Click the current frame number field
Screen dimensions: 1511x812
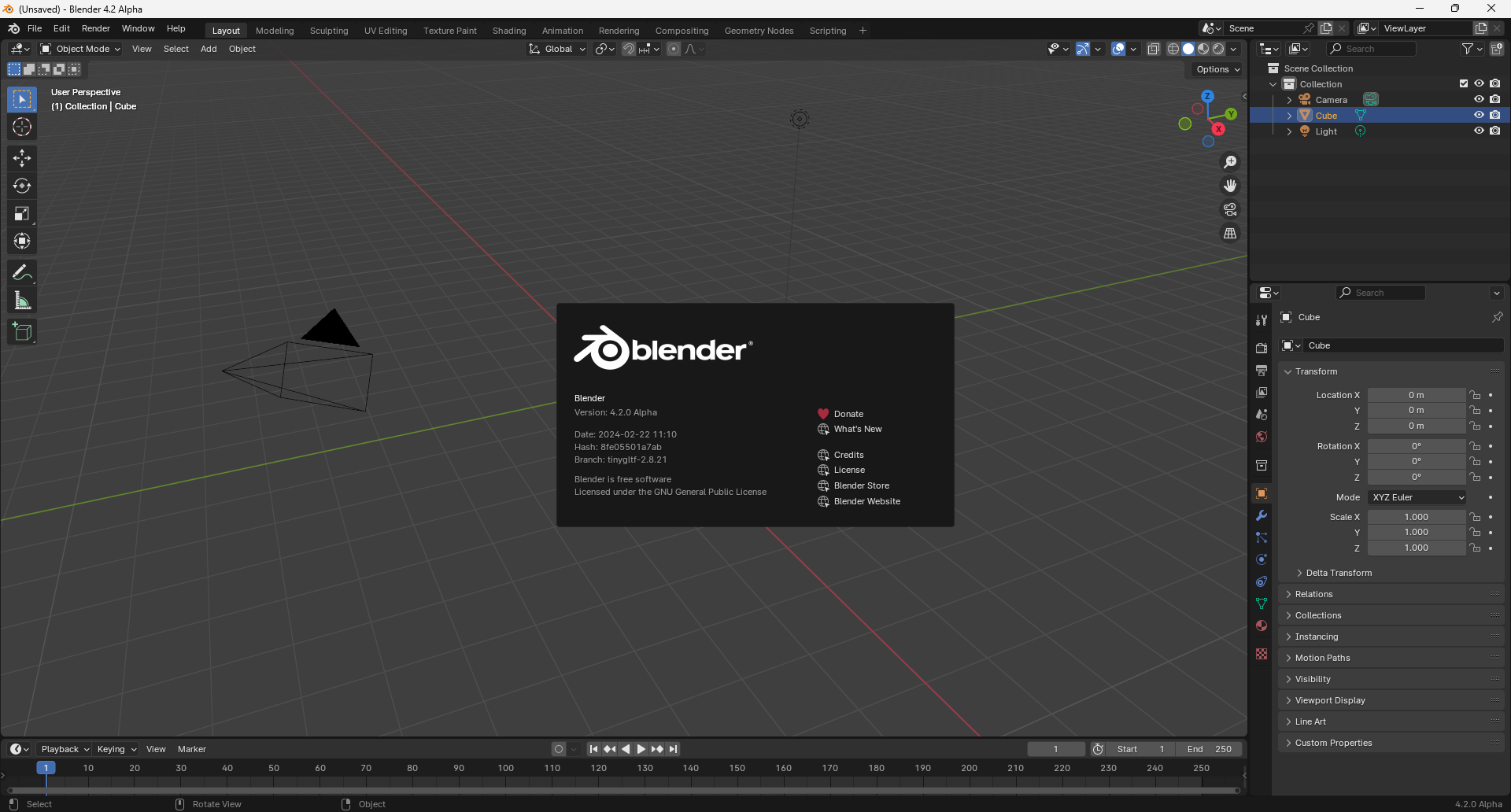[1056, 749]
